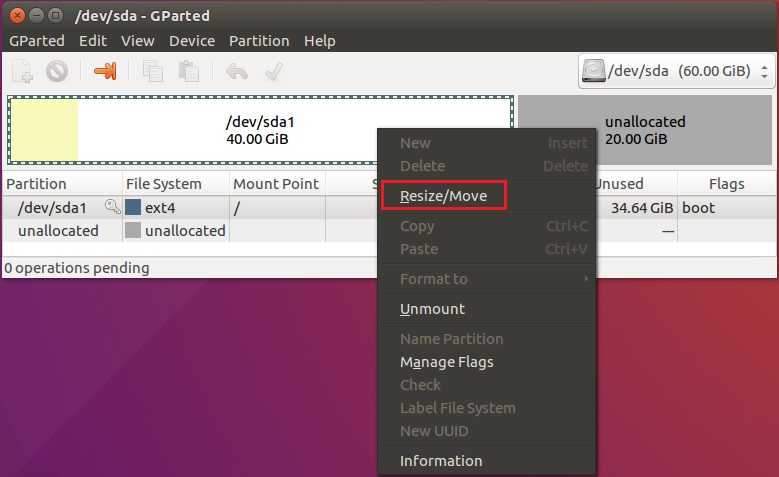Click the Undo last operation toolbar icon
This screenshot has height=477, width=779.
tap(236, 72)
